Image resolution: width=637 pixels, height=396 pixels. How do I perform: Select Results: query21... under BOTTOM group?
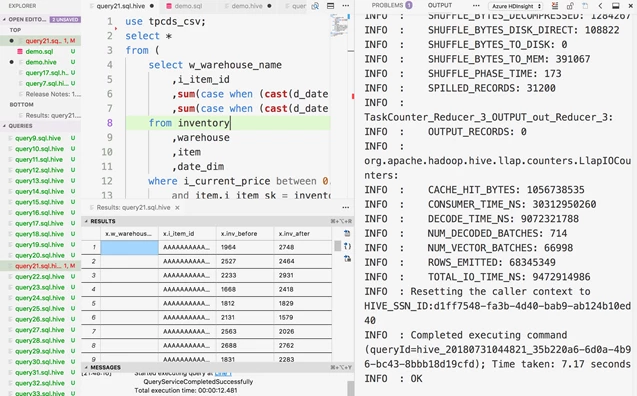(41, 115)
